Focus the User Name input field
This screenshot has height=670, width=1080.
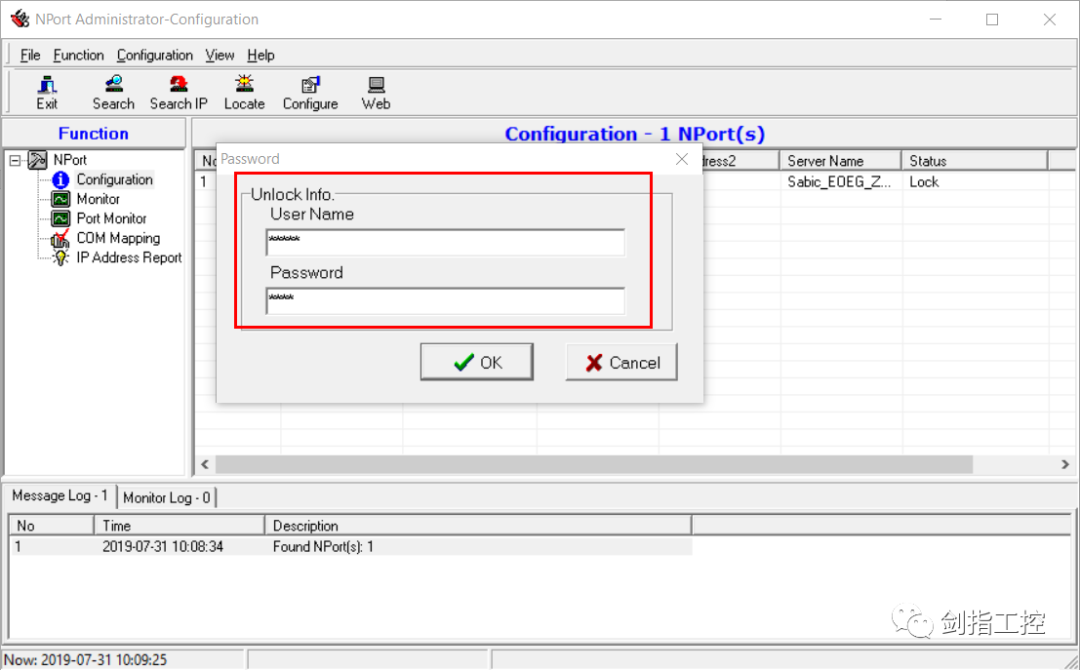tap(445, 242)
